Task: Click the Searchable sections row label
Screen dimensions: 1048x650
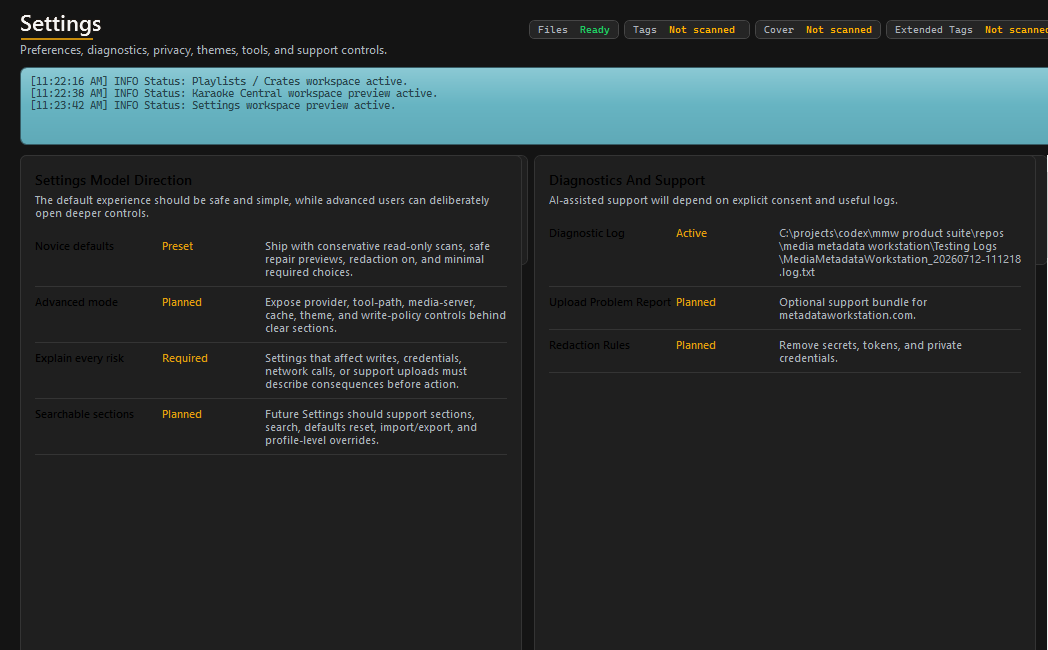Action: [84, 415]
